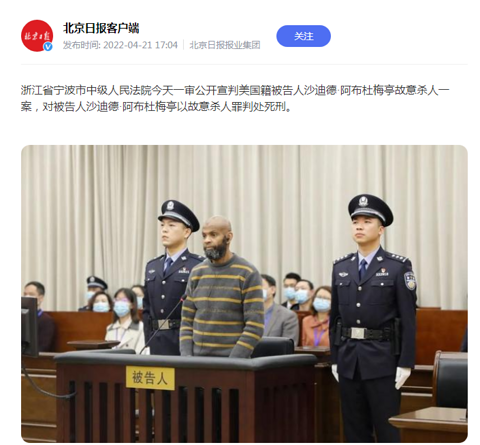Click the 发布时间 2022-04-21 17:04 timestamp

point(120,45)
